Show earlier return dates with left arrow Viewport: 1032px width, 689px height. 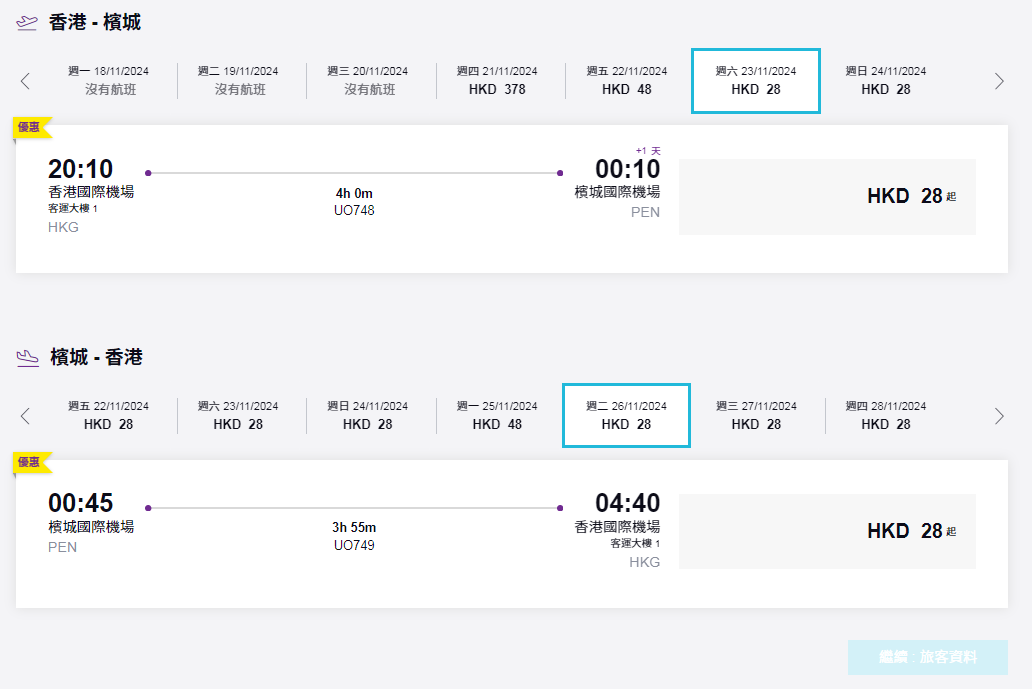pyautogui.click(x=26, y=416)
